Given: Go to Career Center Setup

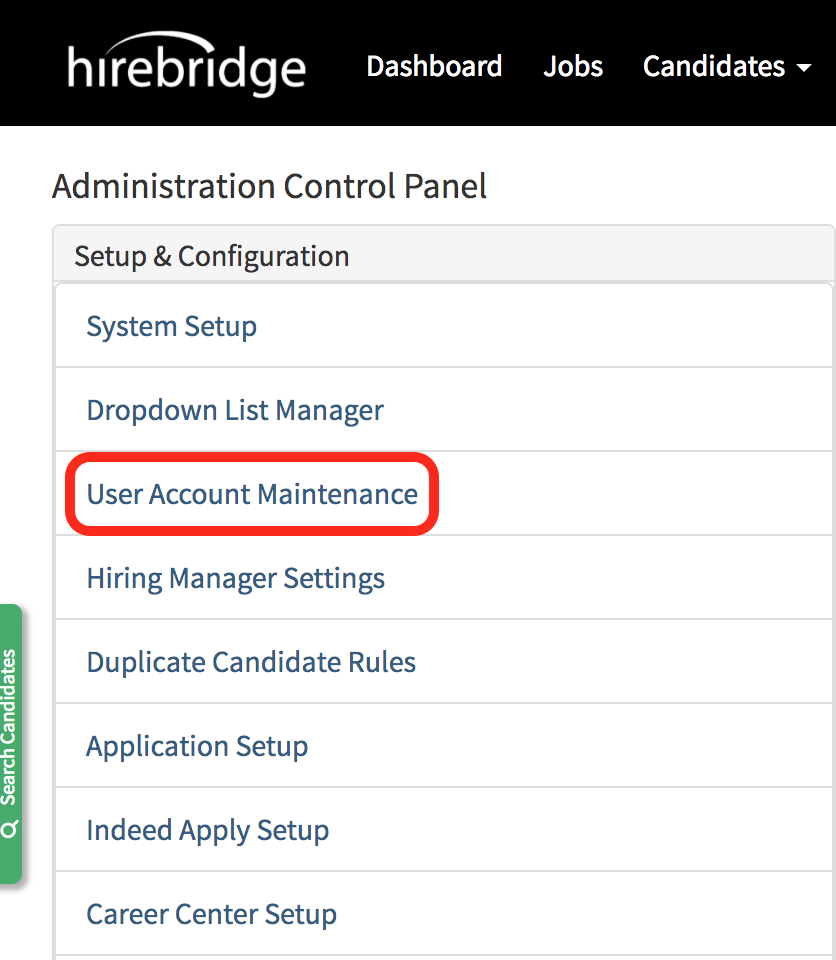Looking at the screenshot, I should pyautogui.click(x=211, y=914).
